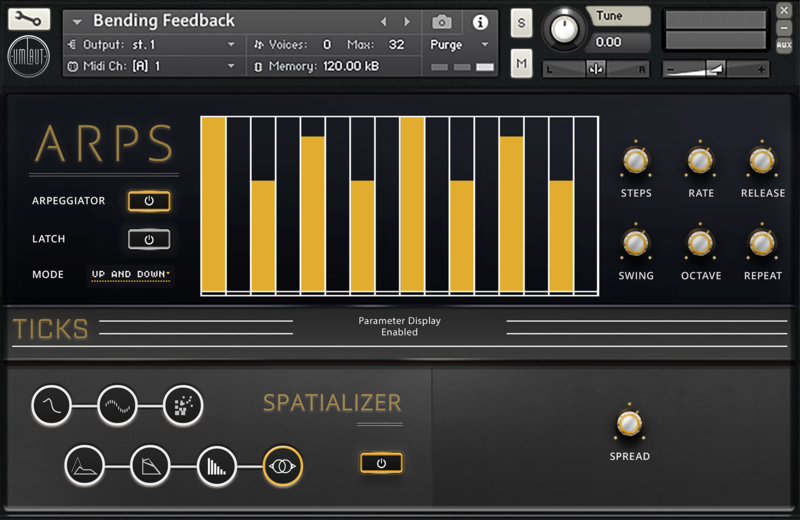This screenshot has height=520, width=800.
Task: Select the pixel bitcrusher effect icon
Action: (x=183, y=406)
